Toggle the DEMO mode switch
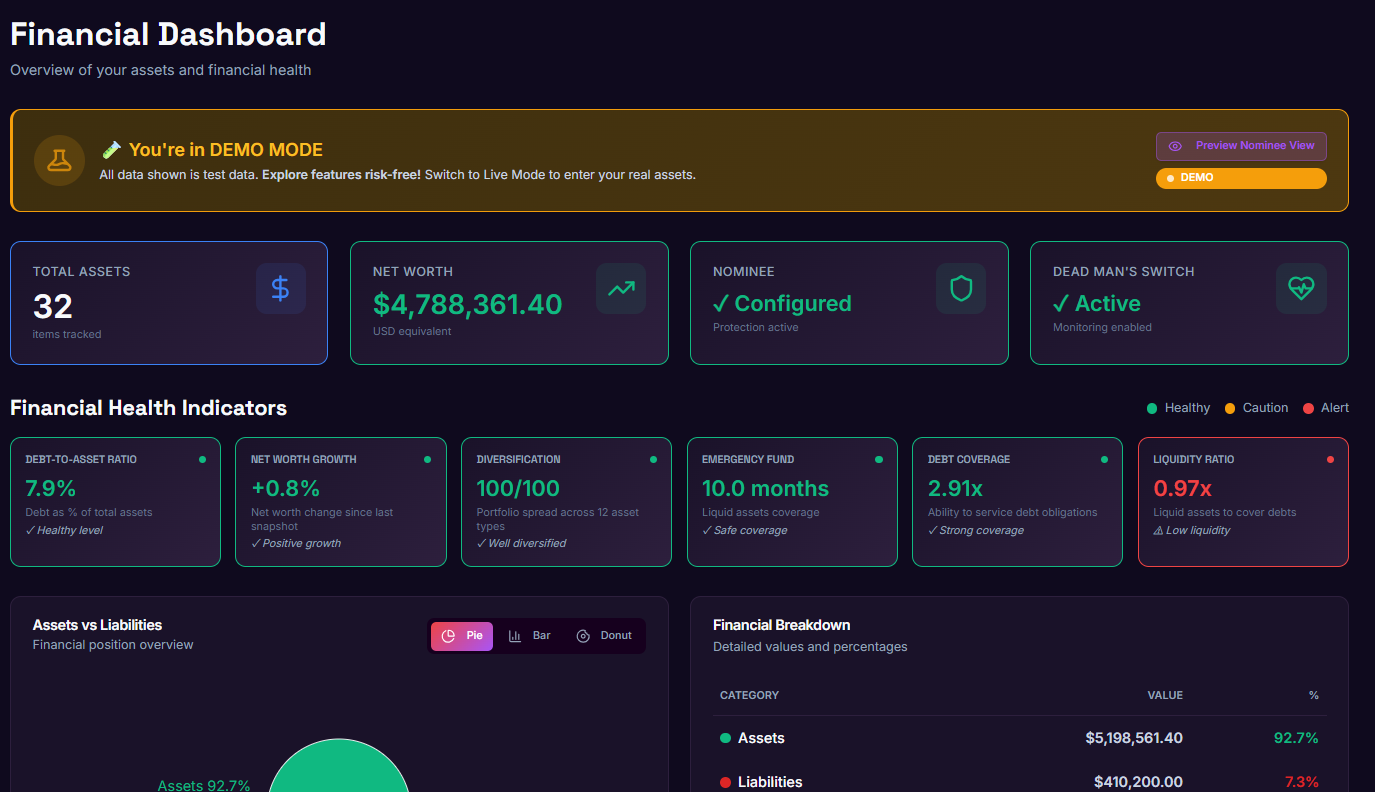 pos(1241,178)
